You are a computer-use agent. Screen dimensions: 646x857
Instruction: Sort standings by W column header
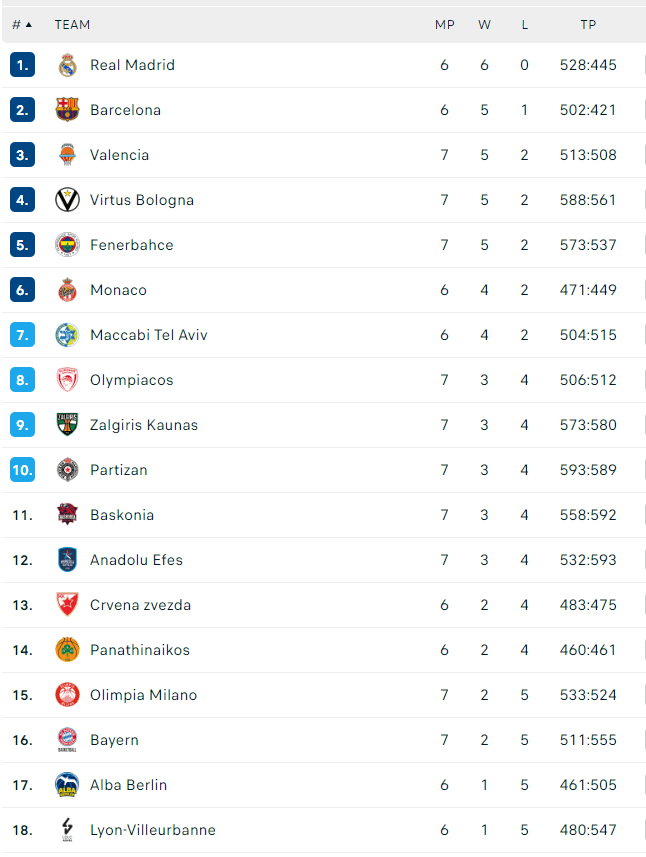point(484,24)
